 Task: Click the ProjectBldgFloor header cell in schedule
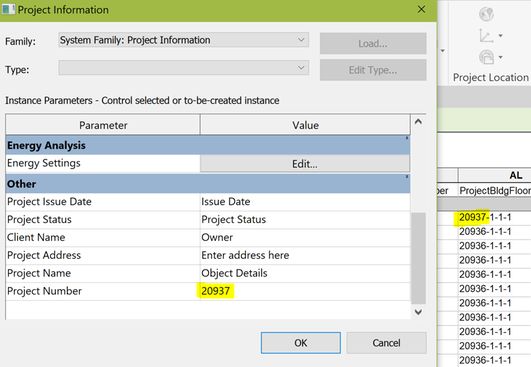(x=495, y=191)
